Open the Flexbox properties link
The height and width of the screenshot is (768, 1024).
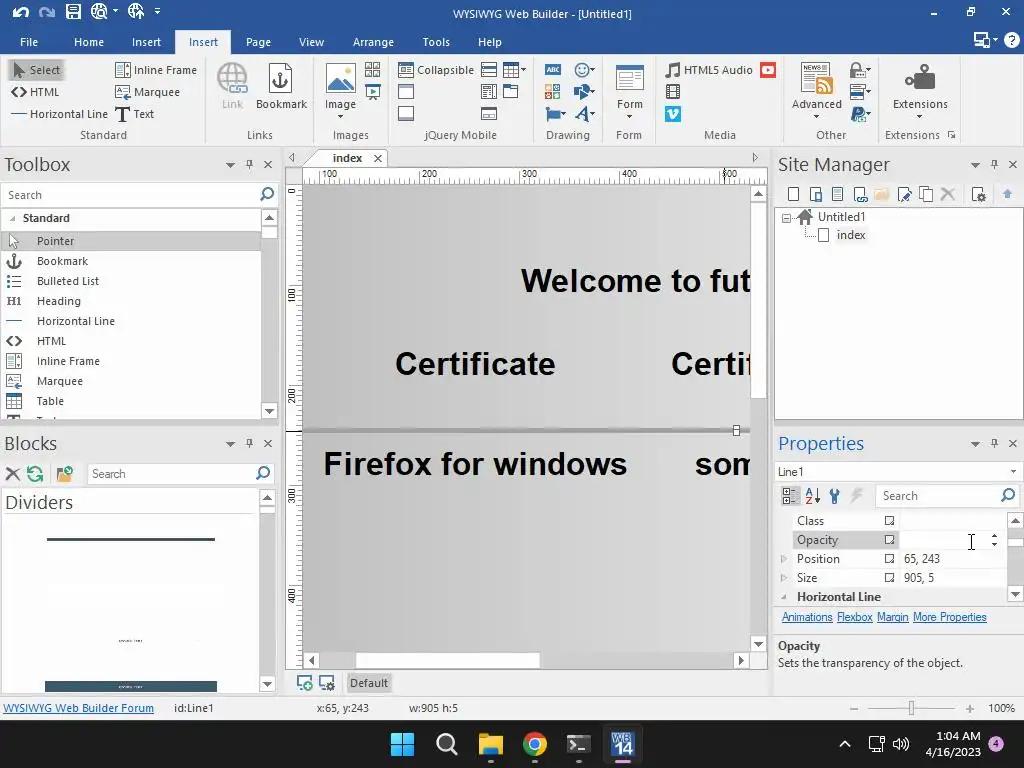coord(855,617)
